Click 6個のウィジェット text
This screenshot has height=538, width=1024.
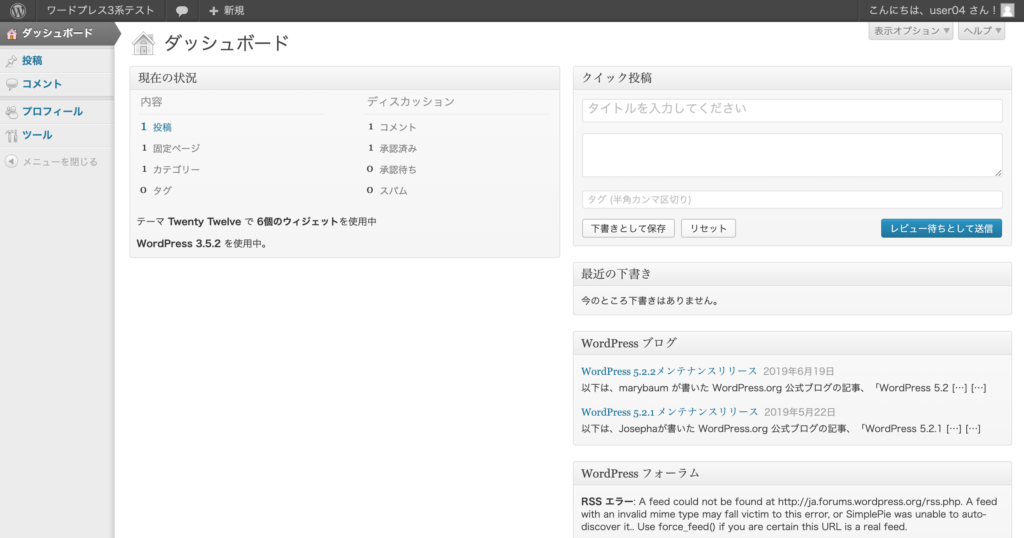[297, 221]
